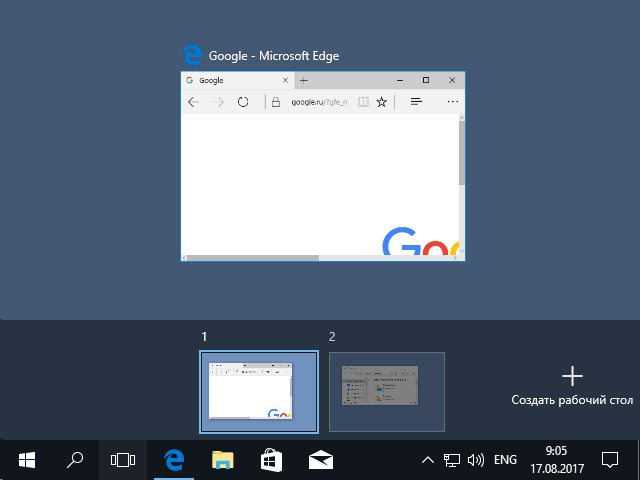Click the plus icon to add desktop
The width and height of the screenshot is (640, 480).
tap(572, 376)
